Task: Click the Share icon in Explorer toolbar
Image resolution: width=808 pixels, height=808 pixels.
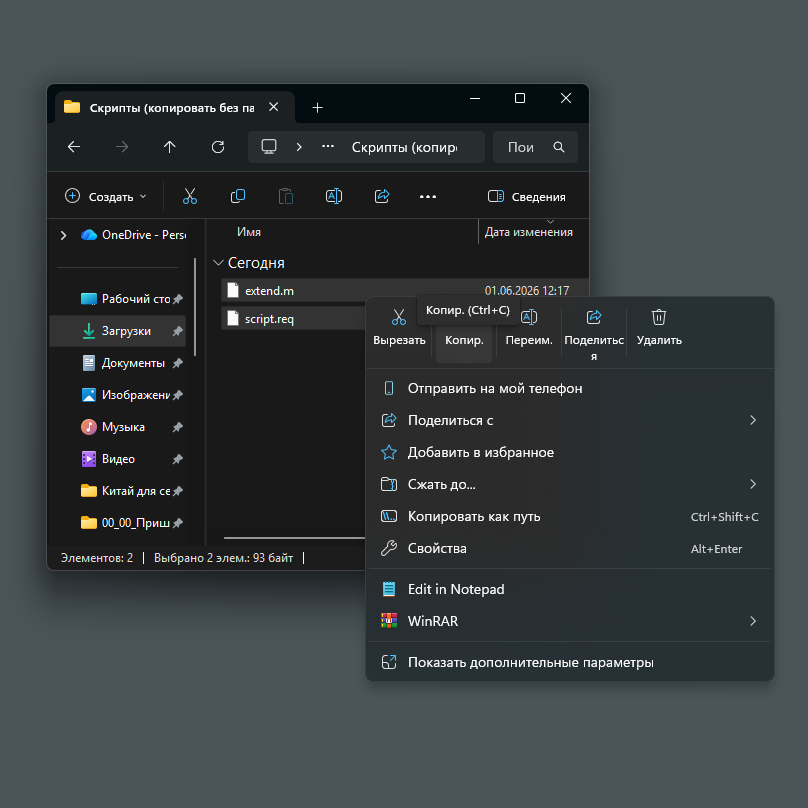Action: coord(382,196)
